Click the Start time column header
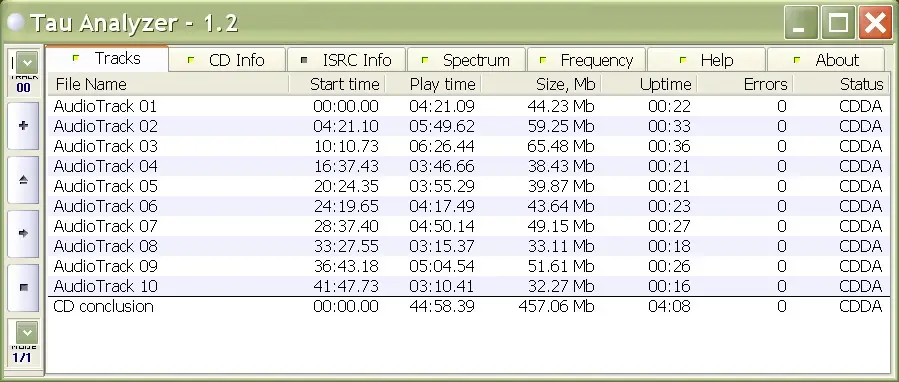 tap(337, 84)
